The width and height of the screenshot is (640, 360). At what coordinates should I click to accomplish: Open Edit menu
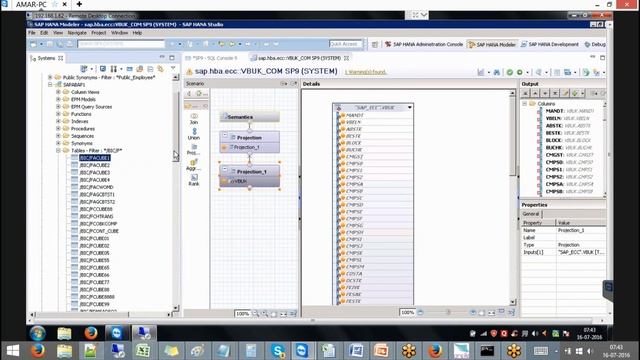(44, 33)
